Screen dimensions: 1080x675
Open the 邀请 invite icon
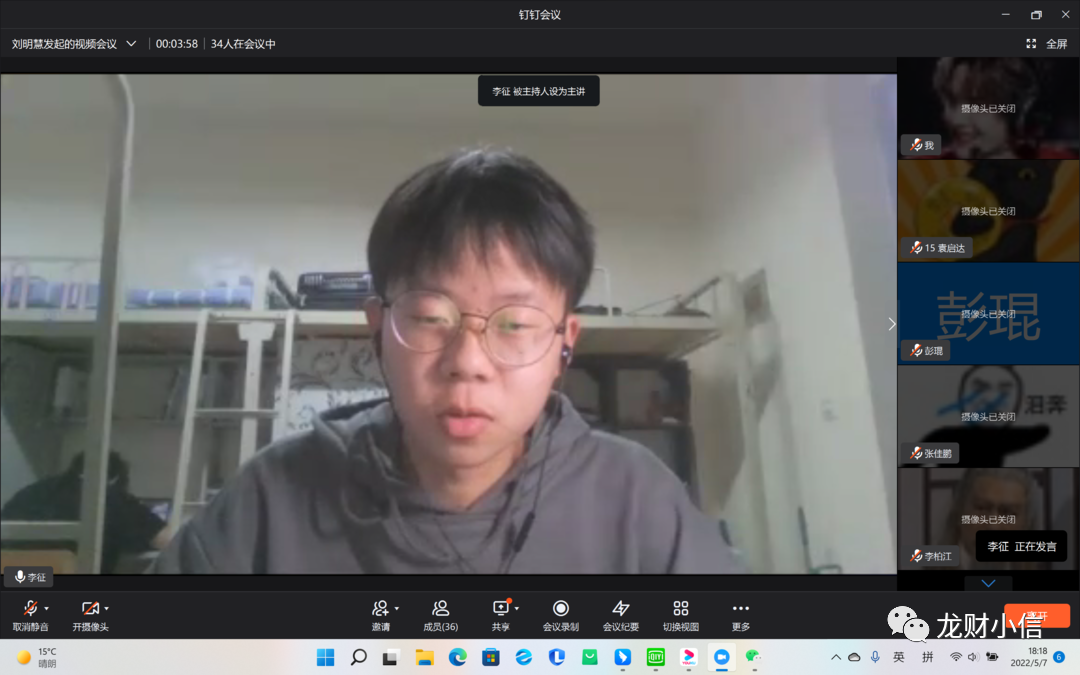click(x=379, y=608)
